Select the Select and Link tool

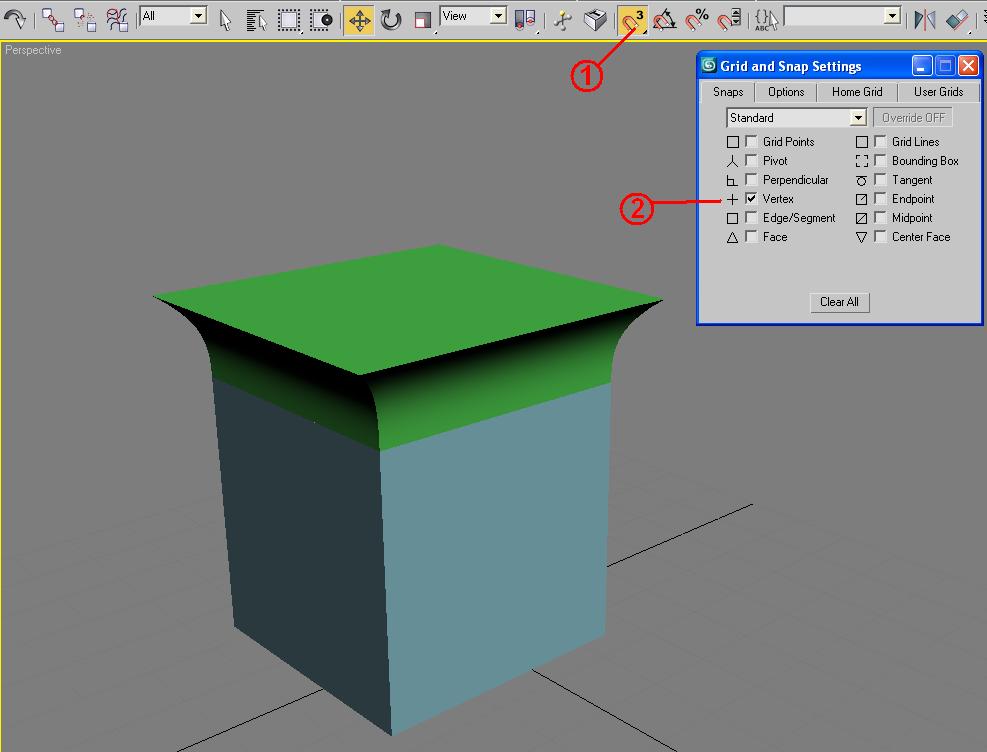53,19
